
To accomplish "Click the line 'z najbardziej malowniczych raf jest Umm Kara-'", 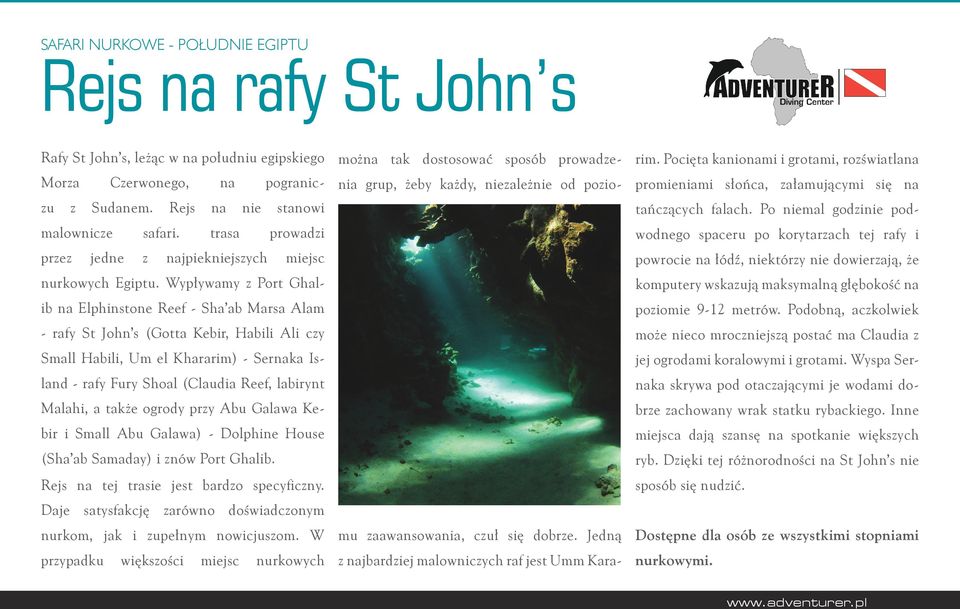I will pyautogui.click(x=479, y=561).
